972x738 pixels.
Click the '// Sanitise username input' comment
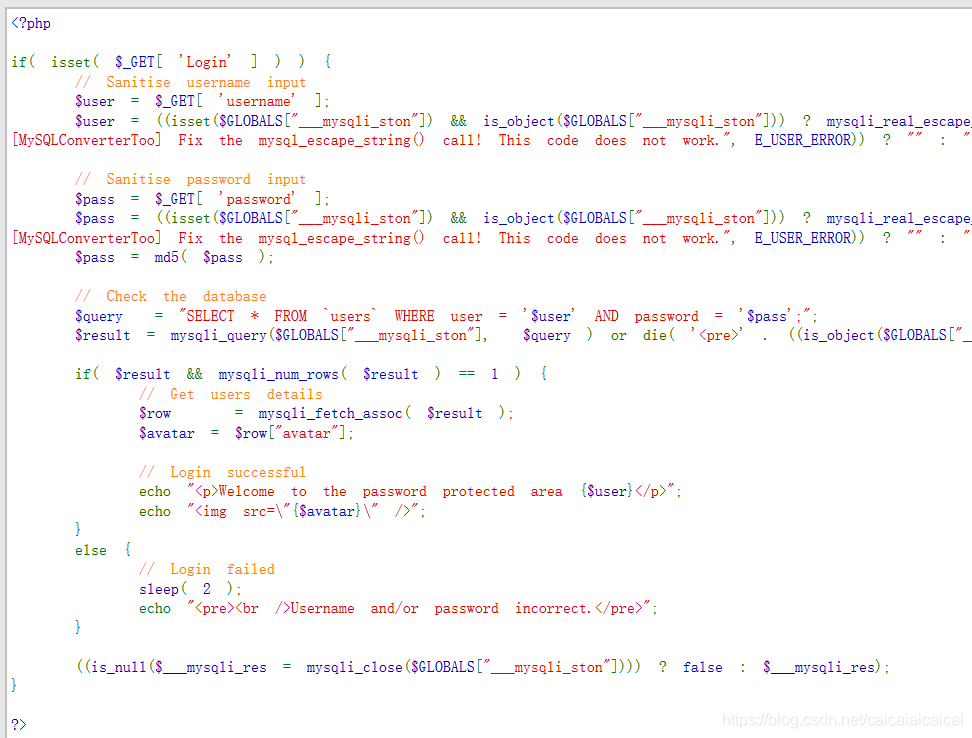[190, 82]
